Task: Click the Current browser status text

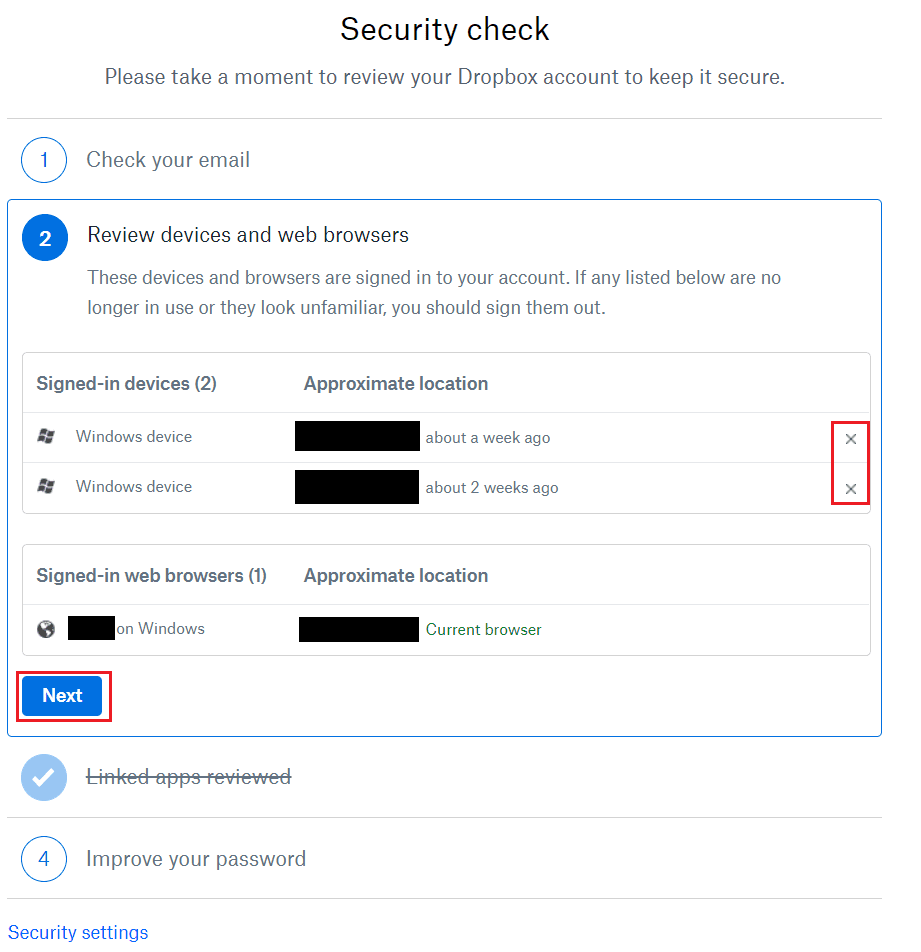Action: tap(483, 630)
